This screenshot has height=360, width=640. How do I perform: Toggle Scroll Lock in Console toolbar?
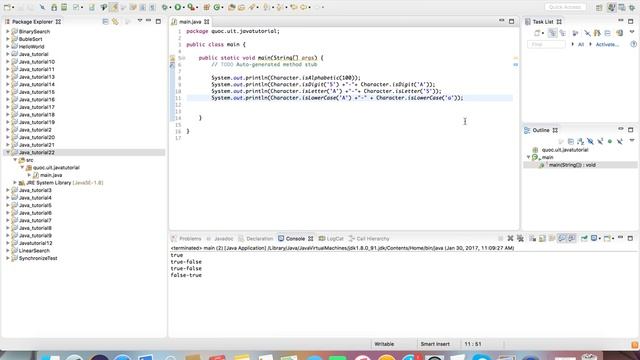pyautogui.click(x=542, y=238)
